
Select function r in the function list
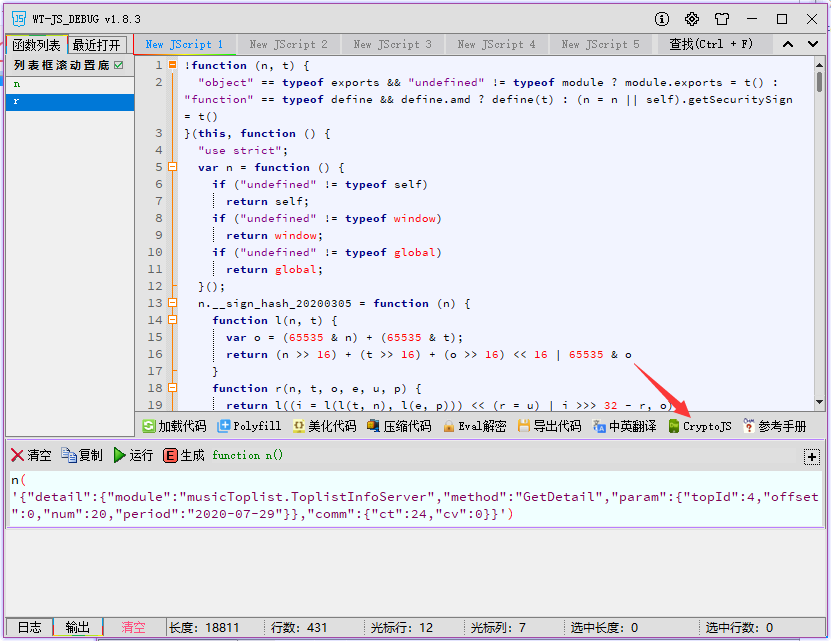pyautogui.click(x=70, y=102)
